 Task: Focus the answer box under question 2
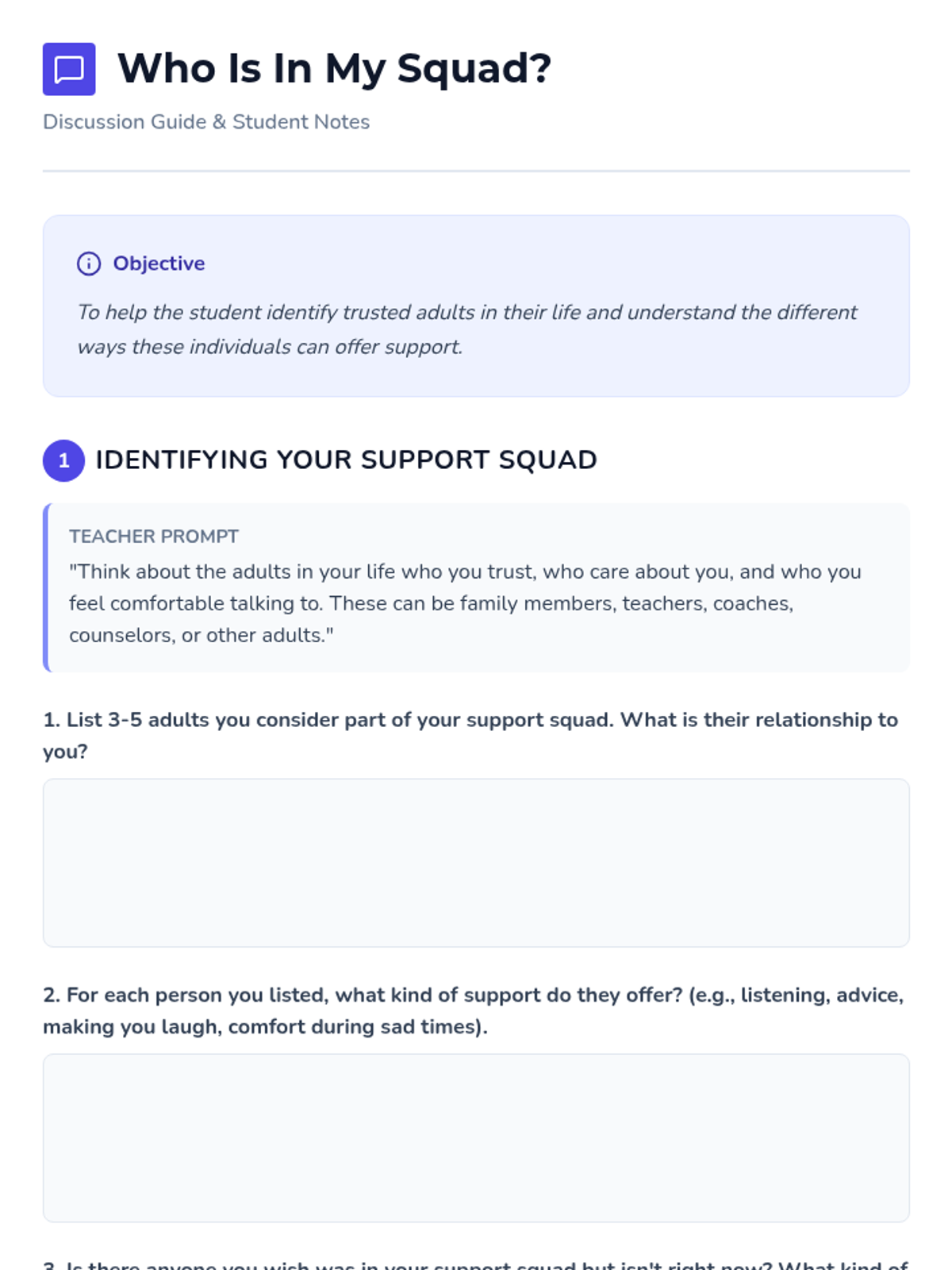point(476,1138)
